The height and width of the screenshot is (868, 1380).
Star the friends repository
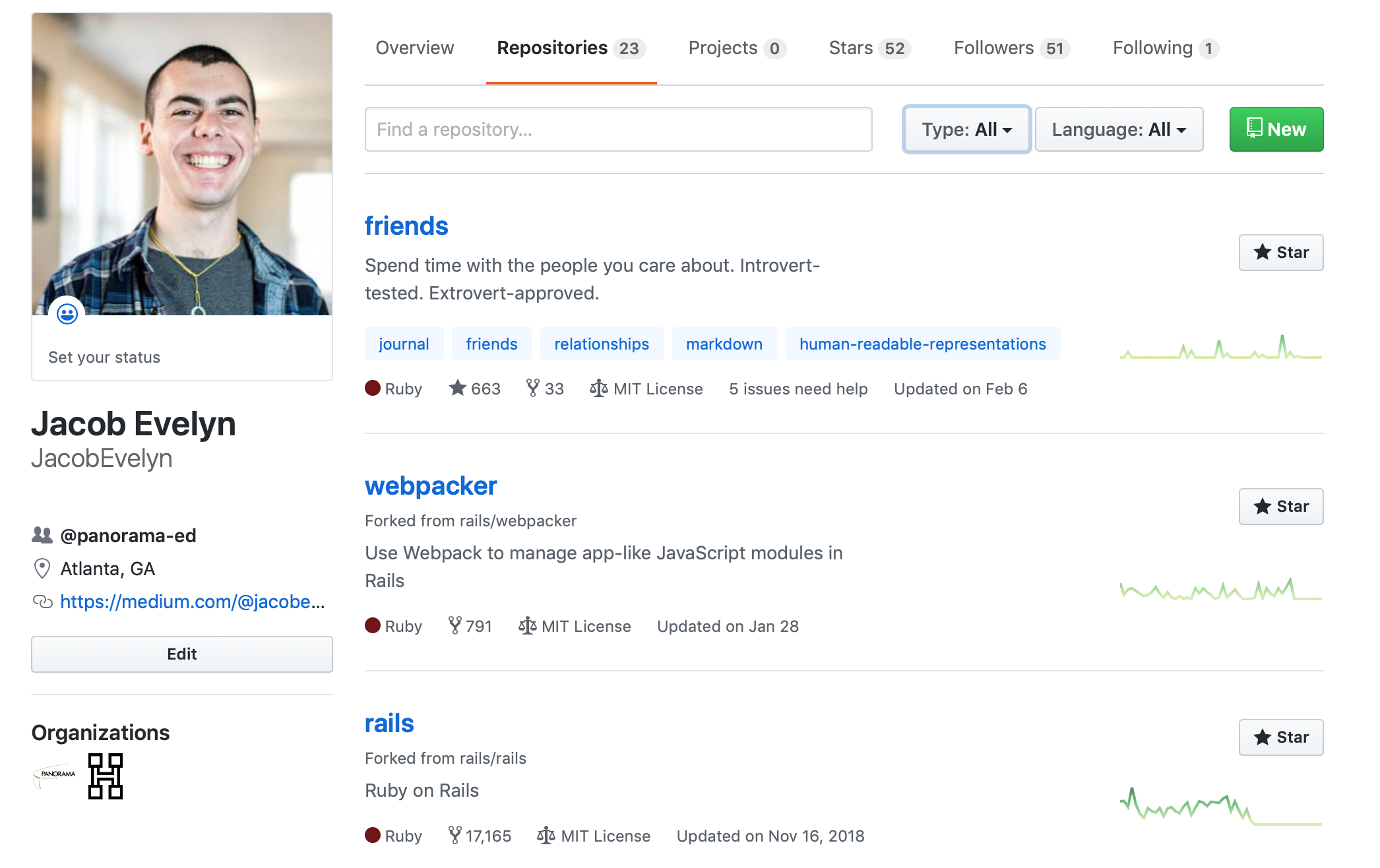click(x=1280, y=253)
